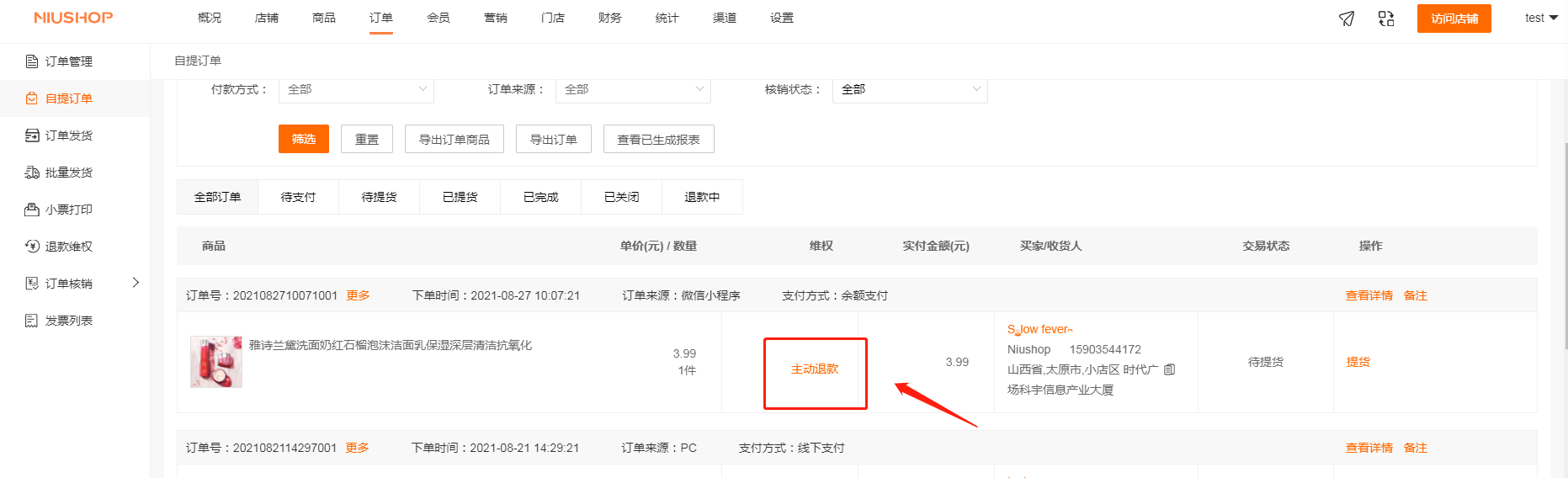1568x478 pixels.
Task: Open the QR scan icon in header
Action: coord(1385,19)
